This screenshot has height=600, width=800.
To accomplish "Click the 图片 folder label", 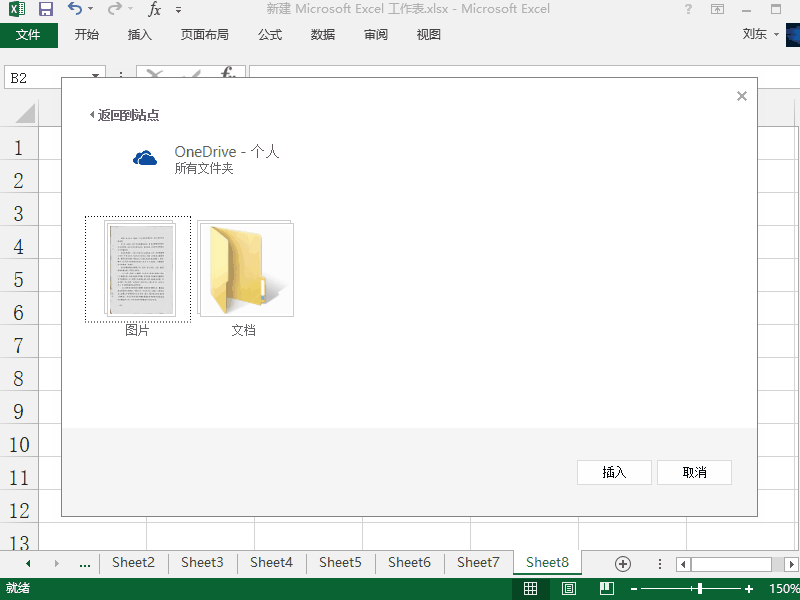I will tap(137, 330).
